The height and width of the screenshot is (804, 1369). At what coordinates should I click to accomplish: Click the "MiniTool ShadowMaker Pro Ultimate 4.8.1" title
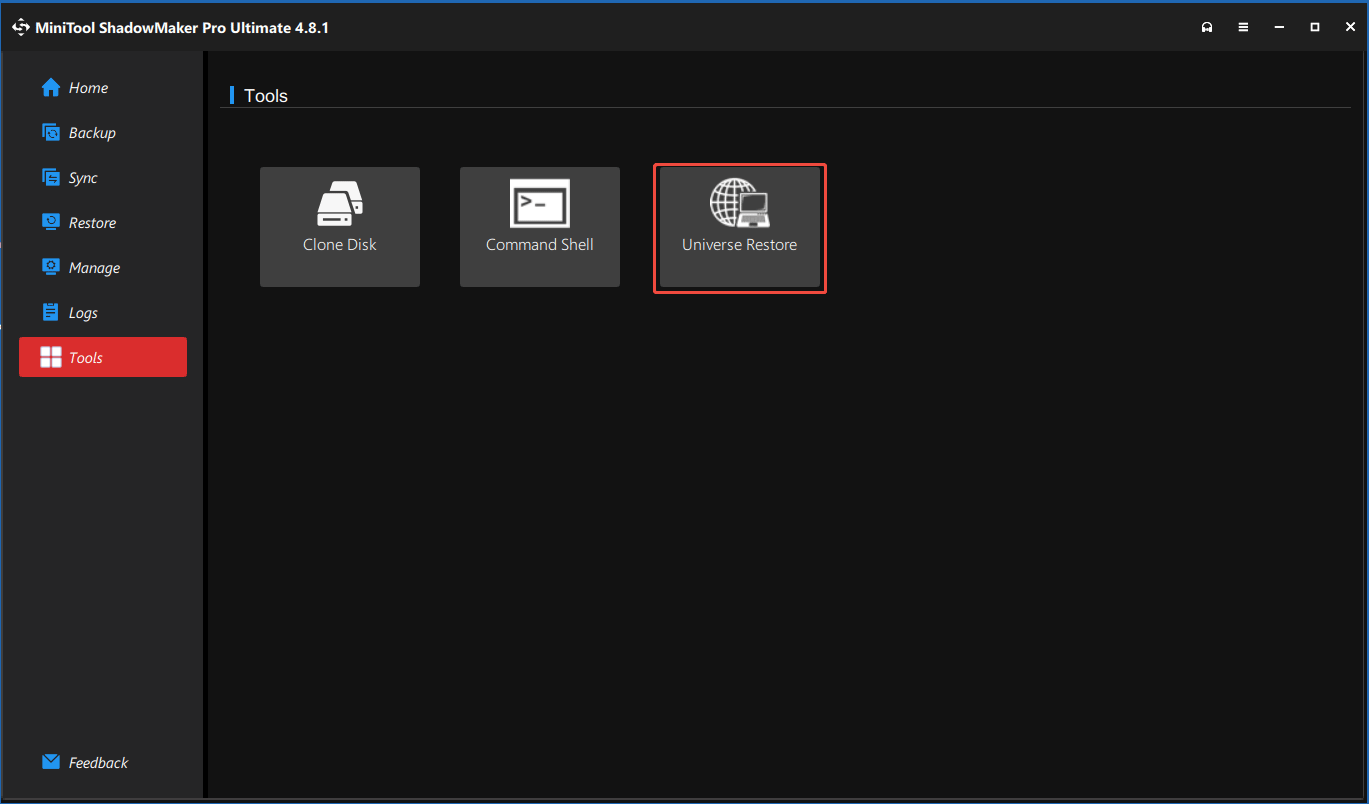(x=183, y=27)
